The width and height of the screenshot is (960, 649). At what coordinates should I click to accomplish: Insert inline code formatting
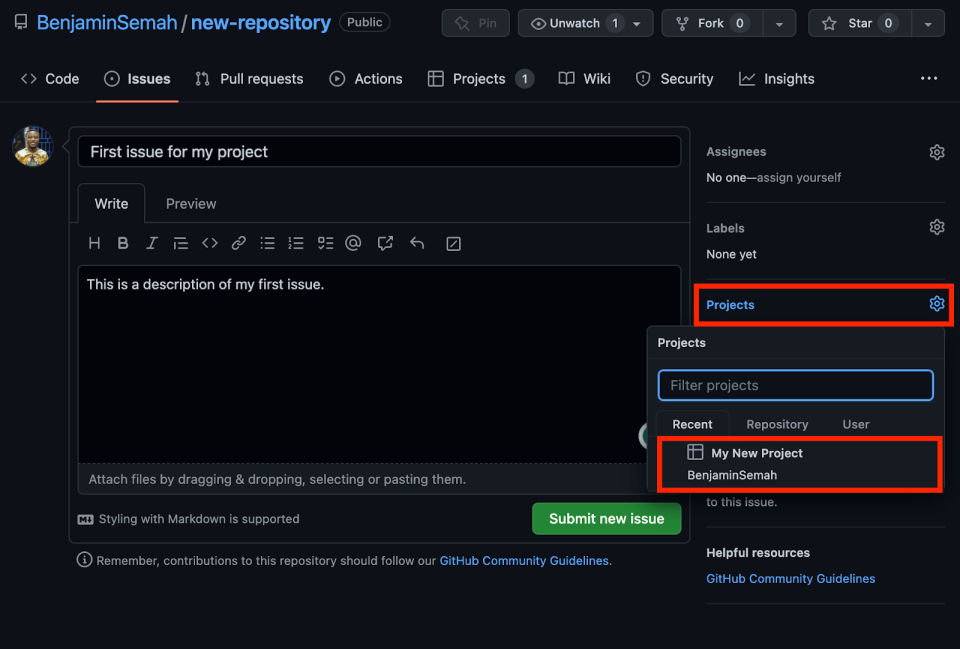tap(210, 243)
